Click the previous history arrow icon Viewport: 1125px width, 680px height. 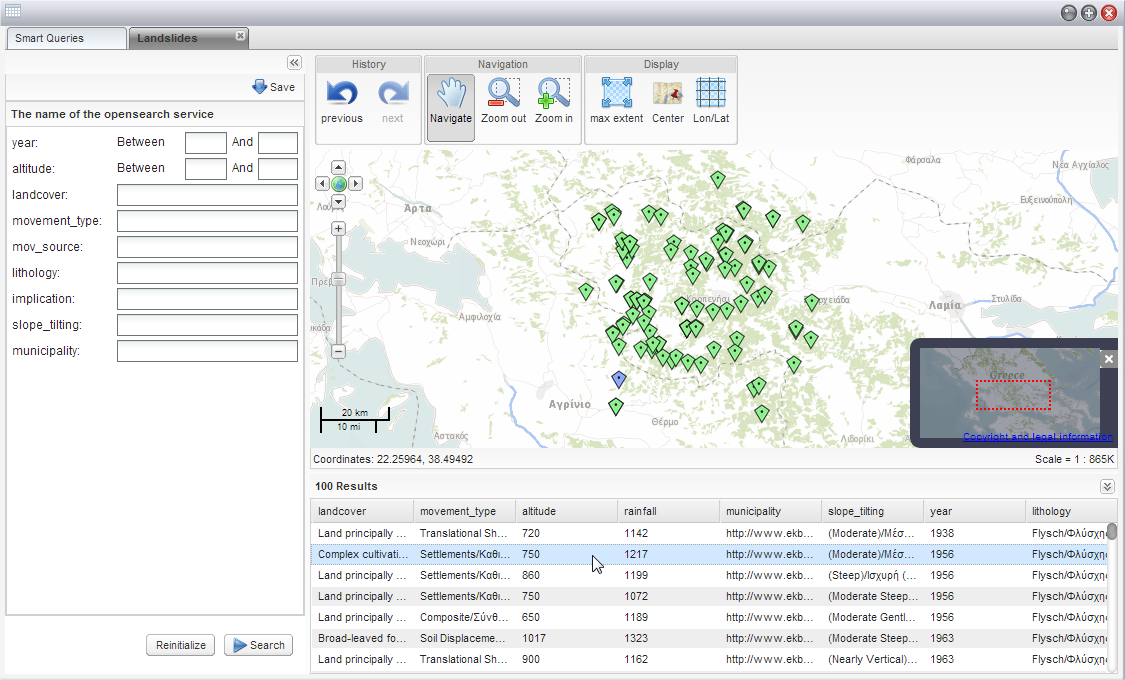click(342, 93)
